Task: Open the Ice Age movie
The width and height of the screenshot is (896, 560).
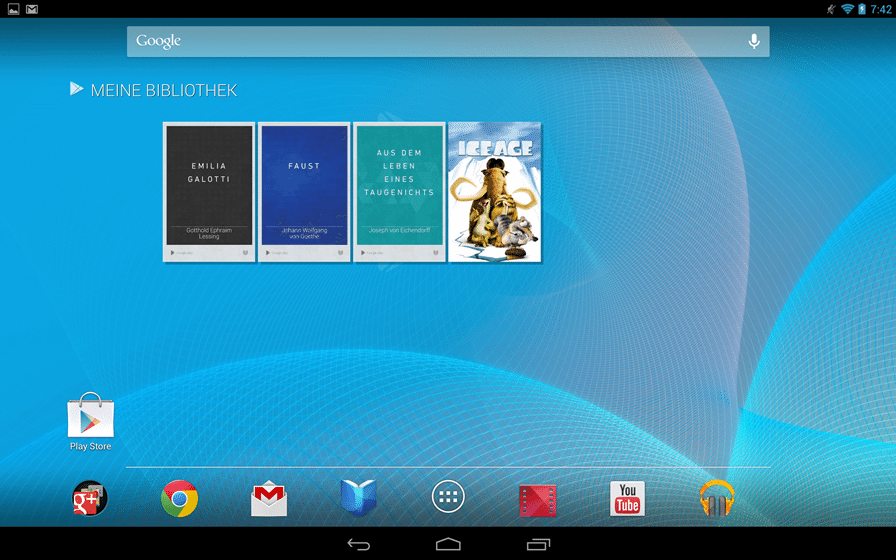Action: point(494,191)
